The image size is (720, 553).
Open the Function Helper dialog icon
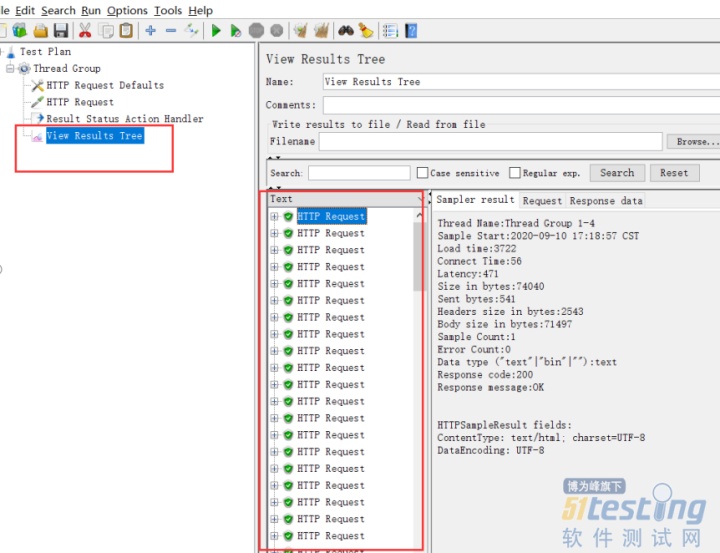(390, 31)
